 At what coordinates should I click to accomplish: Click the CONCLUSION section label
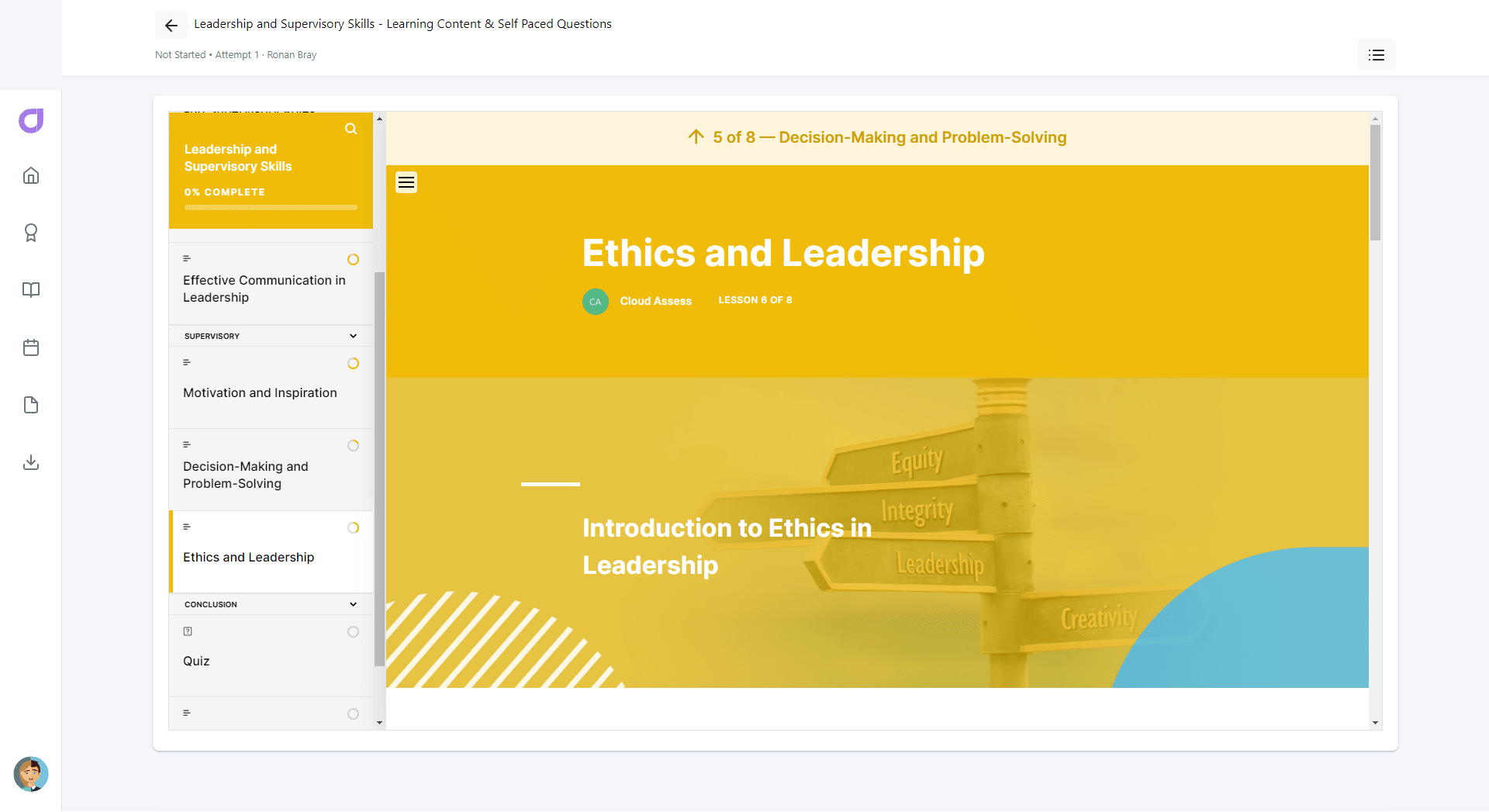pyautogui.click(x=211, y=604)
